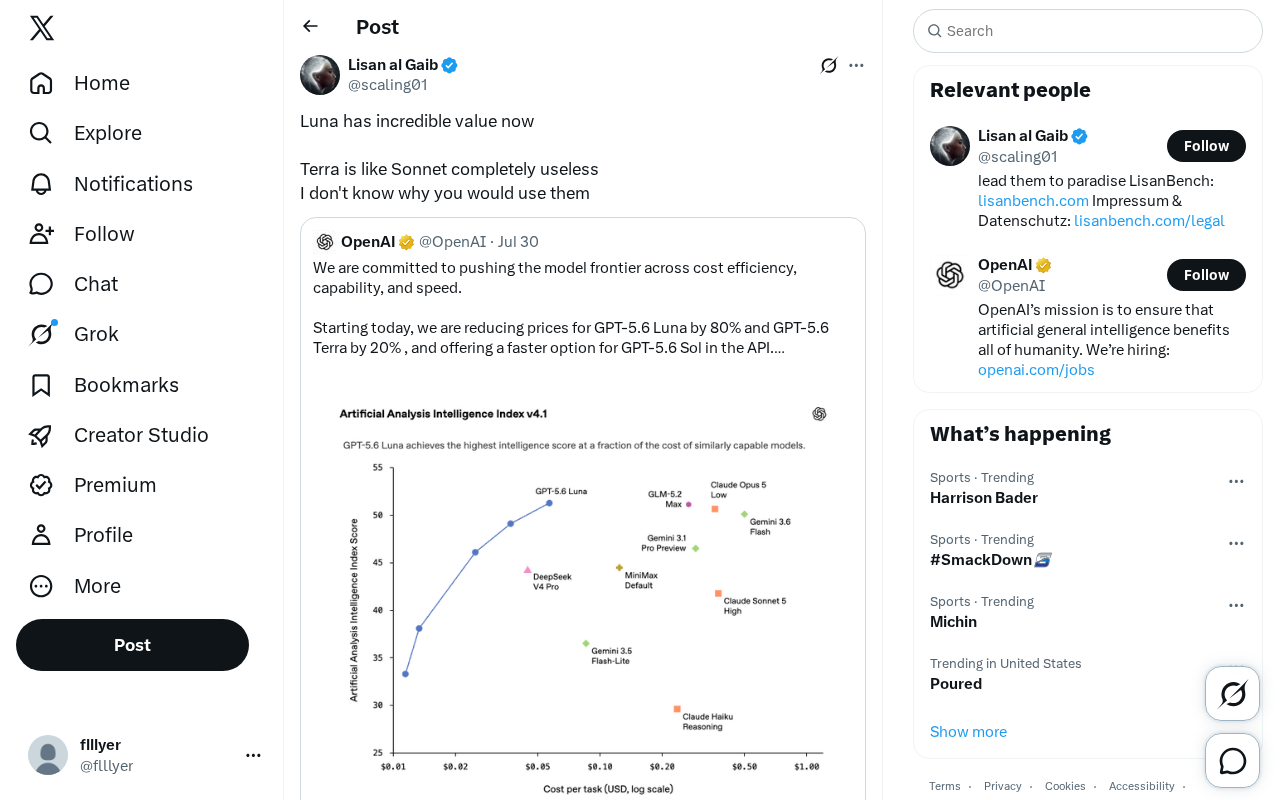Open the openai.com/jobs link
Viewport: 1280px width, 800px height.
pos(1036,370)
